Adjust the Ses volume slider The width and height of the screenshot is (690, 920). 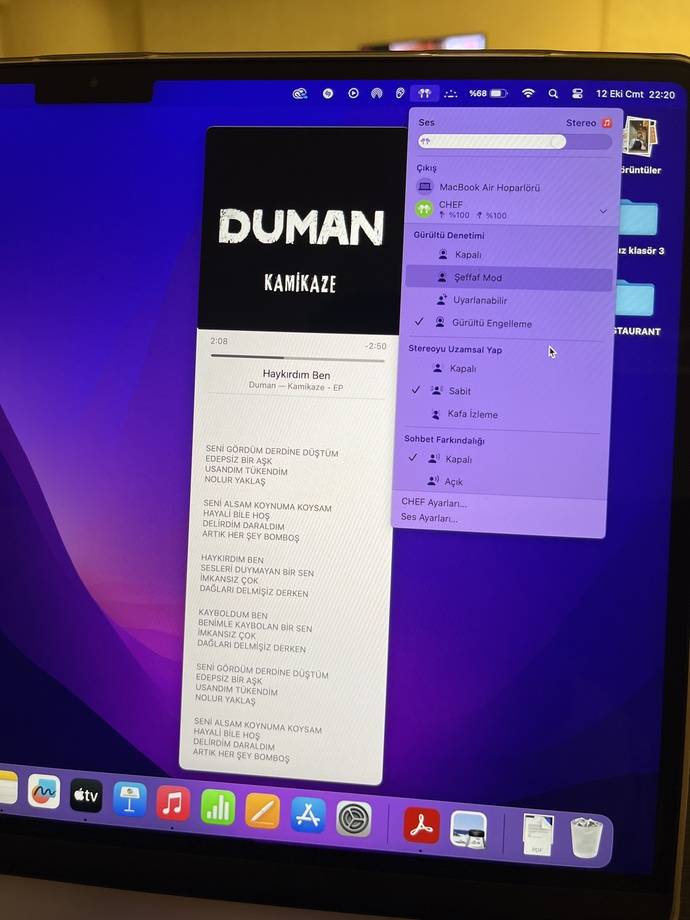515,141
